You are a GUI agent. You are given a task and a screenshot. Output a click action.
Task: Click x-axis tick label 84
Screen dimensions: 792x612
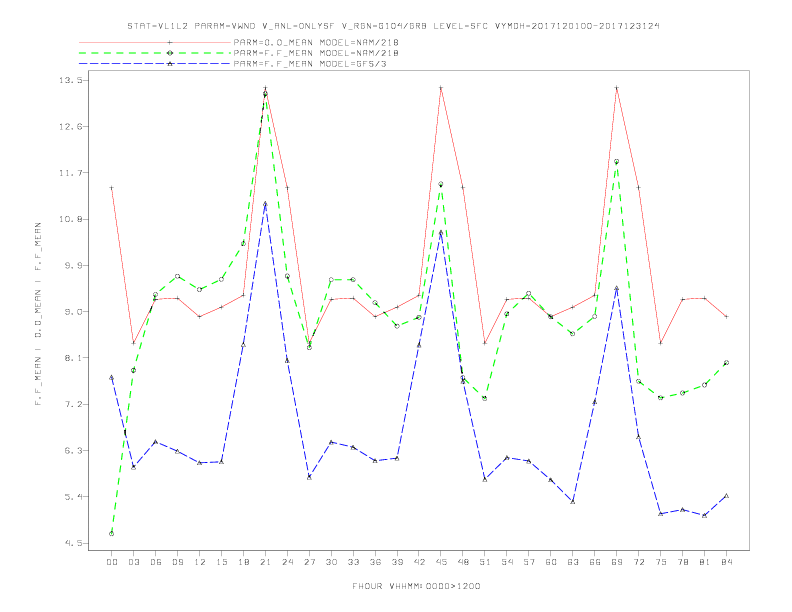coord(727,562)
